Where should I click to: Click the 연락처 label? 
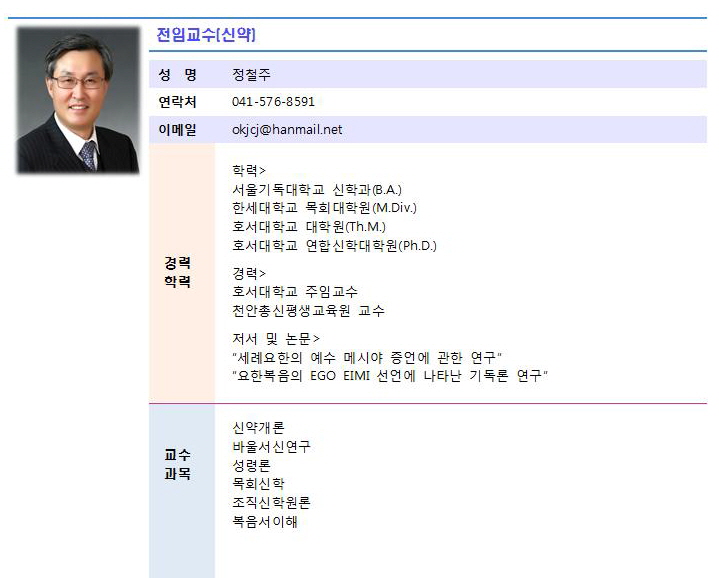177,102
